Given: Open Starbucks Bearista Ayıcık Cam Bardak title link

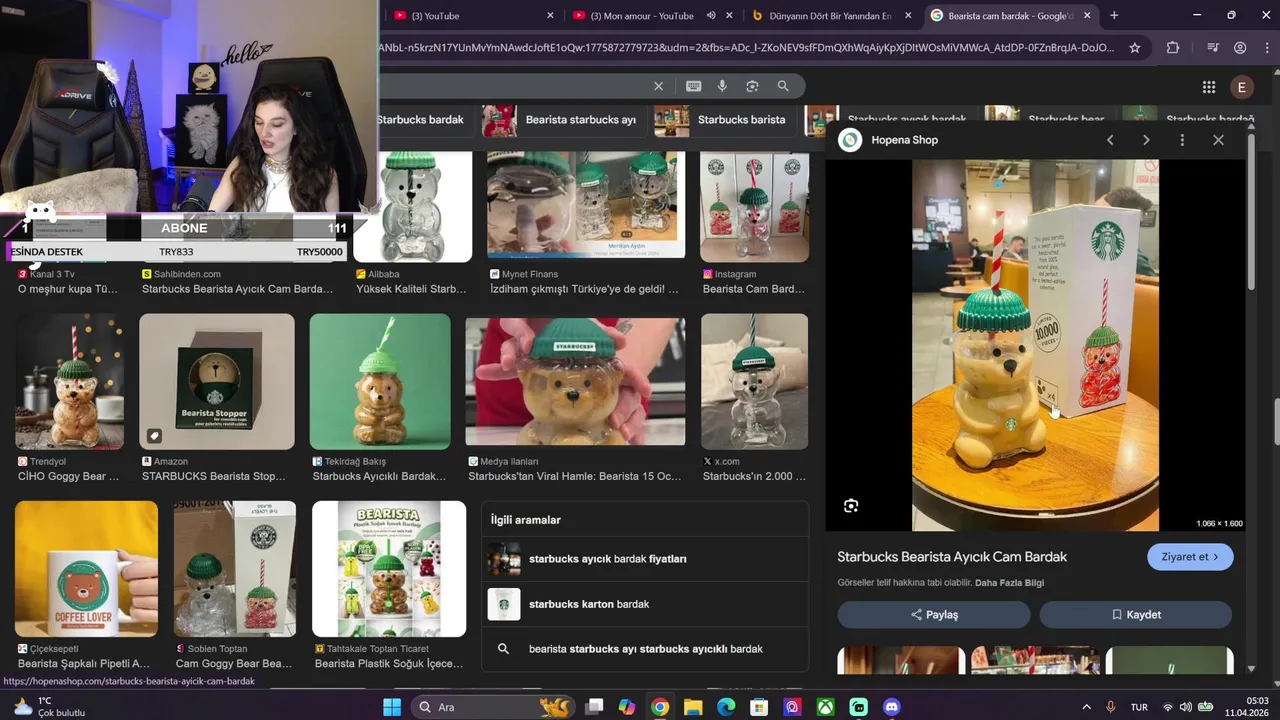Looking at the screenshot, I should (952, 557).
